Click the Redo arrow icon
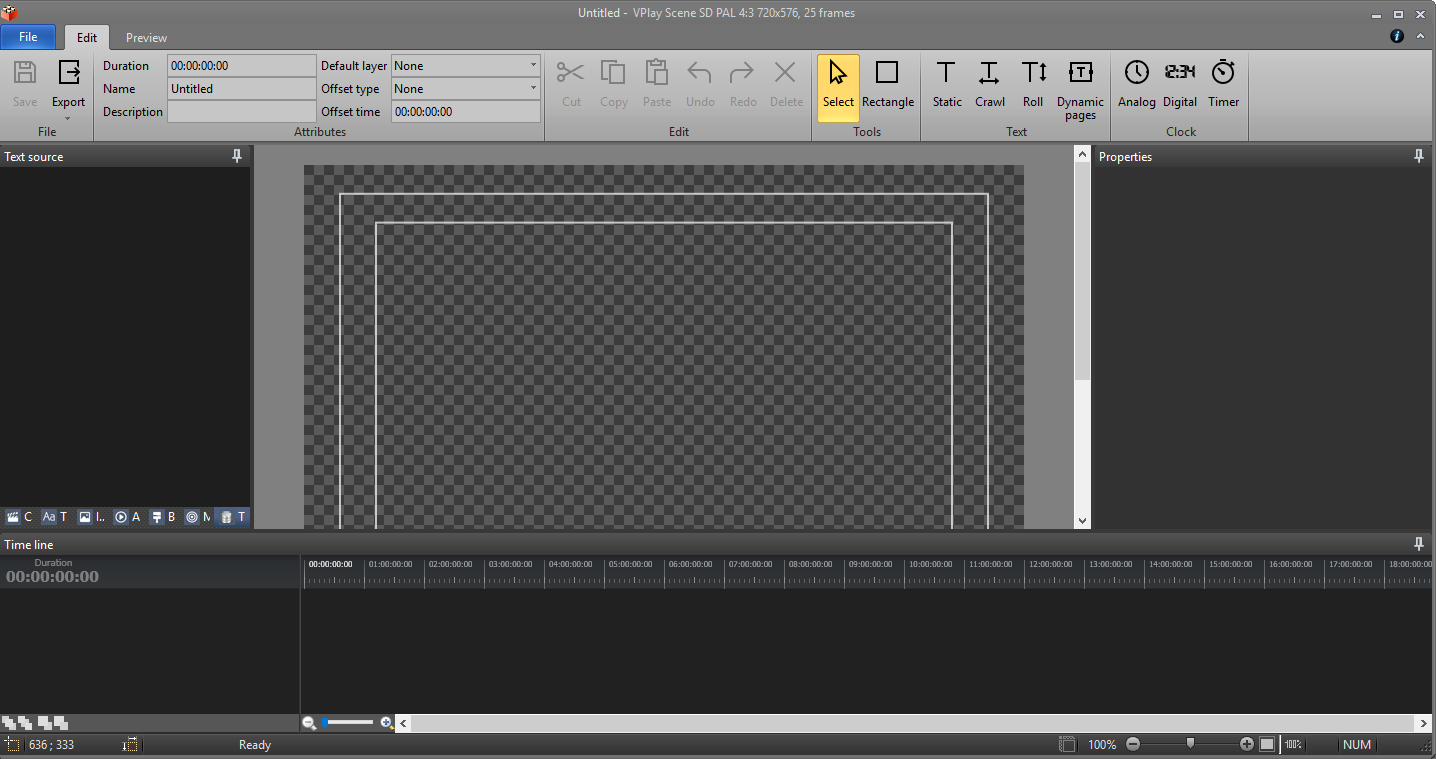 click(x=742, y=83)
